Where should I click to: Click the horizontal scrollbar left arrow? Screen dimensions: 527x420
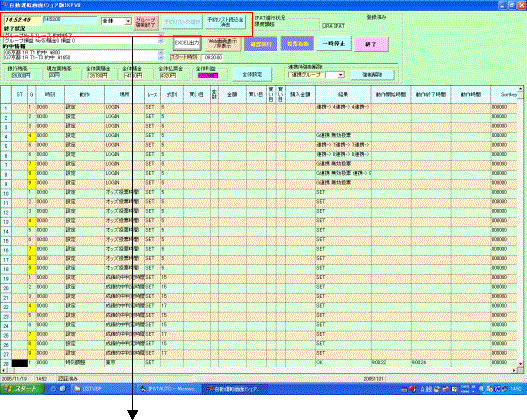3,370
